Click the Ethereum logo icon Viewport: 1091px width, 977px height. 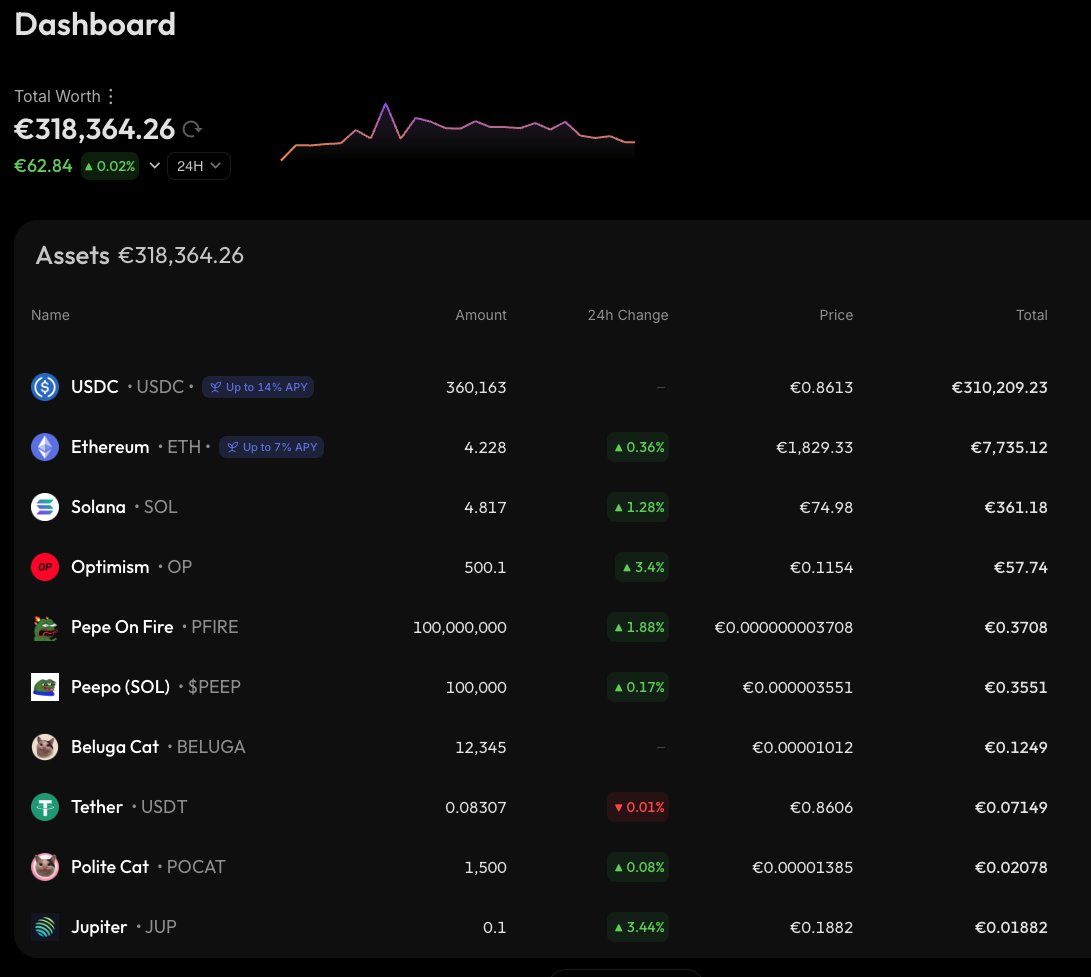tap(45, 447)
